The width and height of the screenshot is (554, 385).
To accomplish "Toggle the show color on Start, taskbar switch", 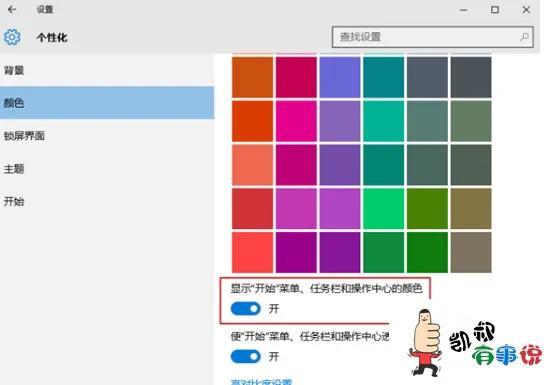I will pyautogui.click(x=246, y=309).
